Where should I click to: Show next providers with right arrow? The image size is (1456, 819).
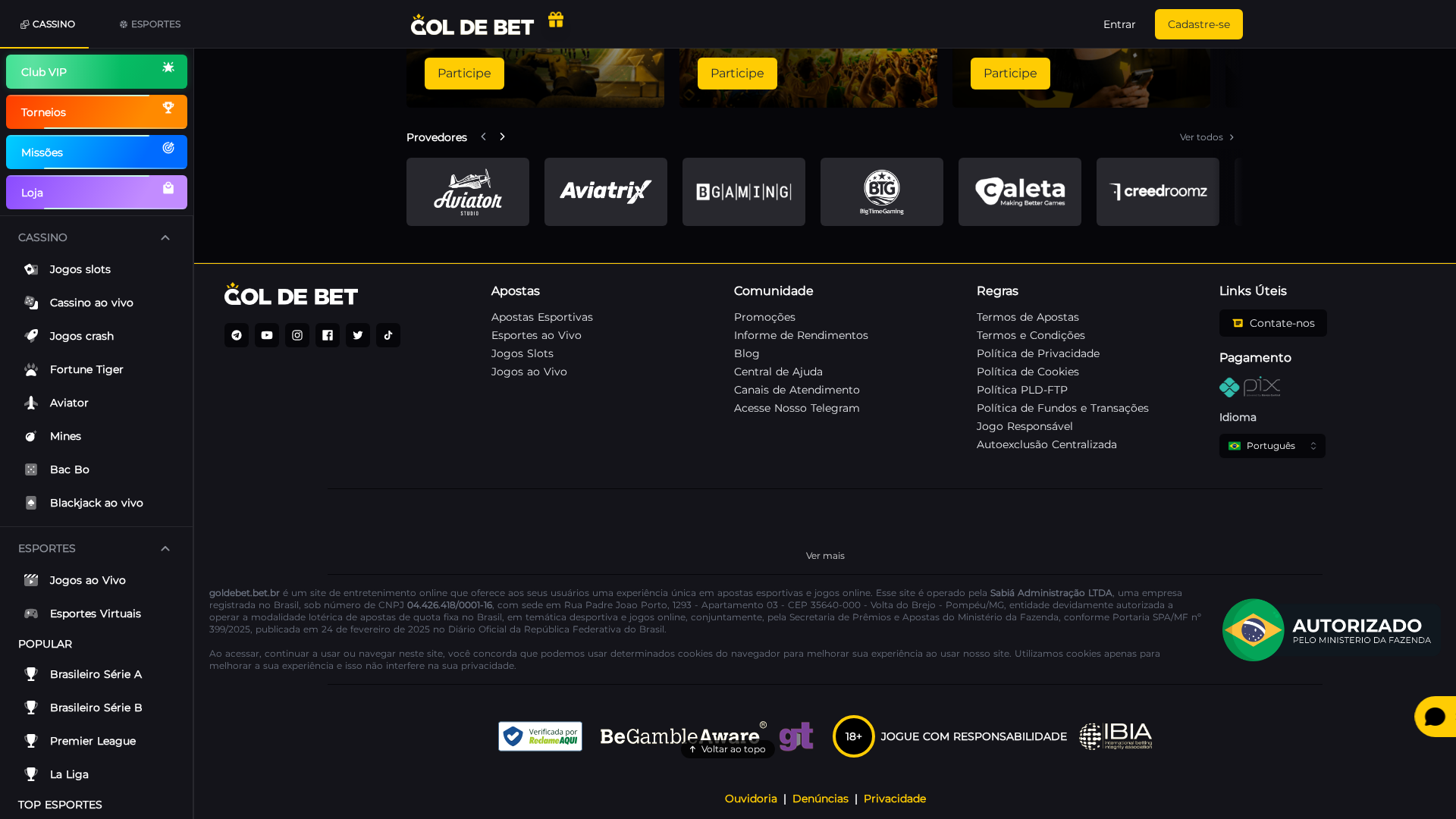coord(502,137)
